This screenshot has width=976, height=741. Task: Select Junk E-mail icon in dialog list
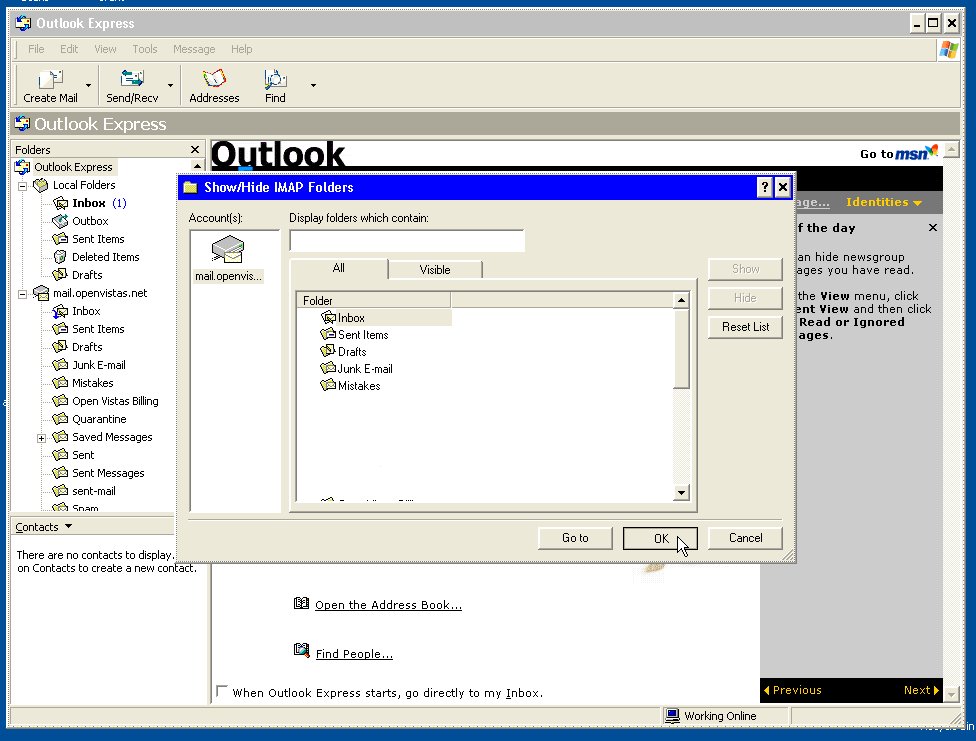point(328,368)
